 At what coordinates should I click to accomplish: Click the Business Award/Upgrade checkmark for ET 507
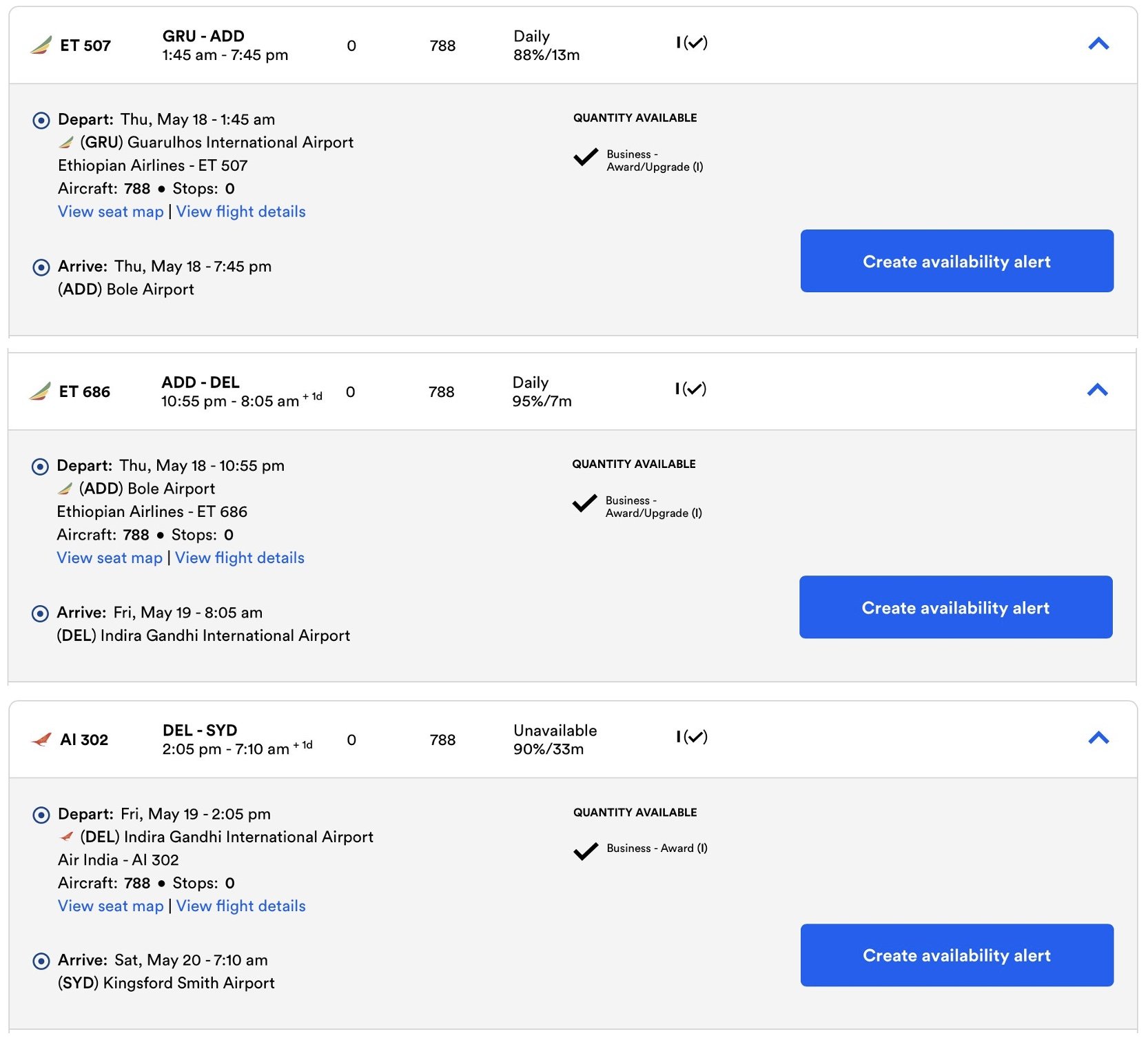pos(586,157)
